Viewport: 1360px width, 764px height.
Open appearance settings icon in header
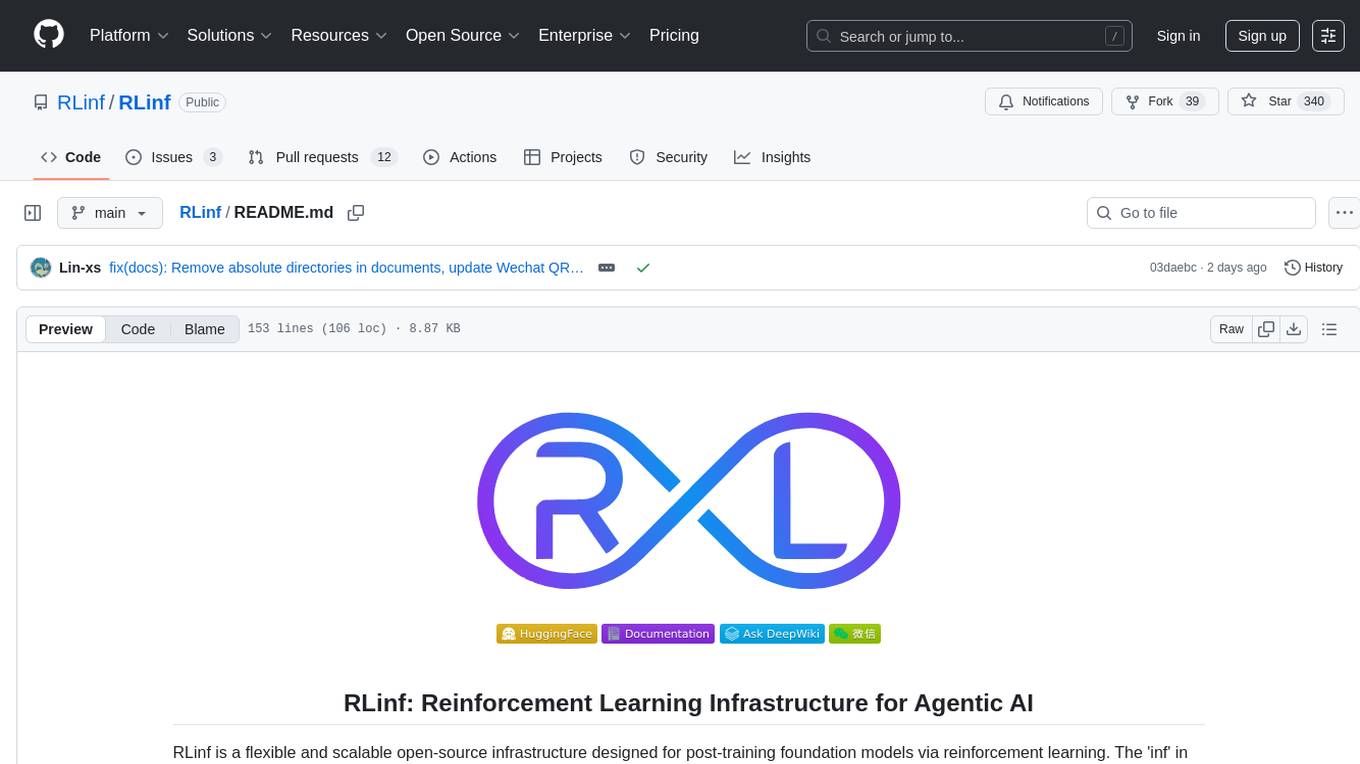pyautogui.click(x=1328, y=36)
